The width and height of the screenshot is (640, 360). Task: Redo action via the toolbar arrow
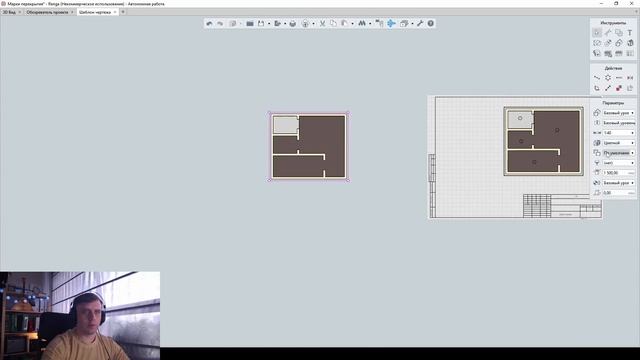click(220, 24)
